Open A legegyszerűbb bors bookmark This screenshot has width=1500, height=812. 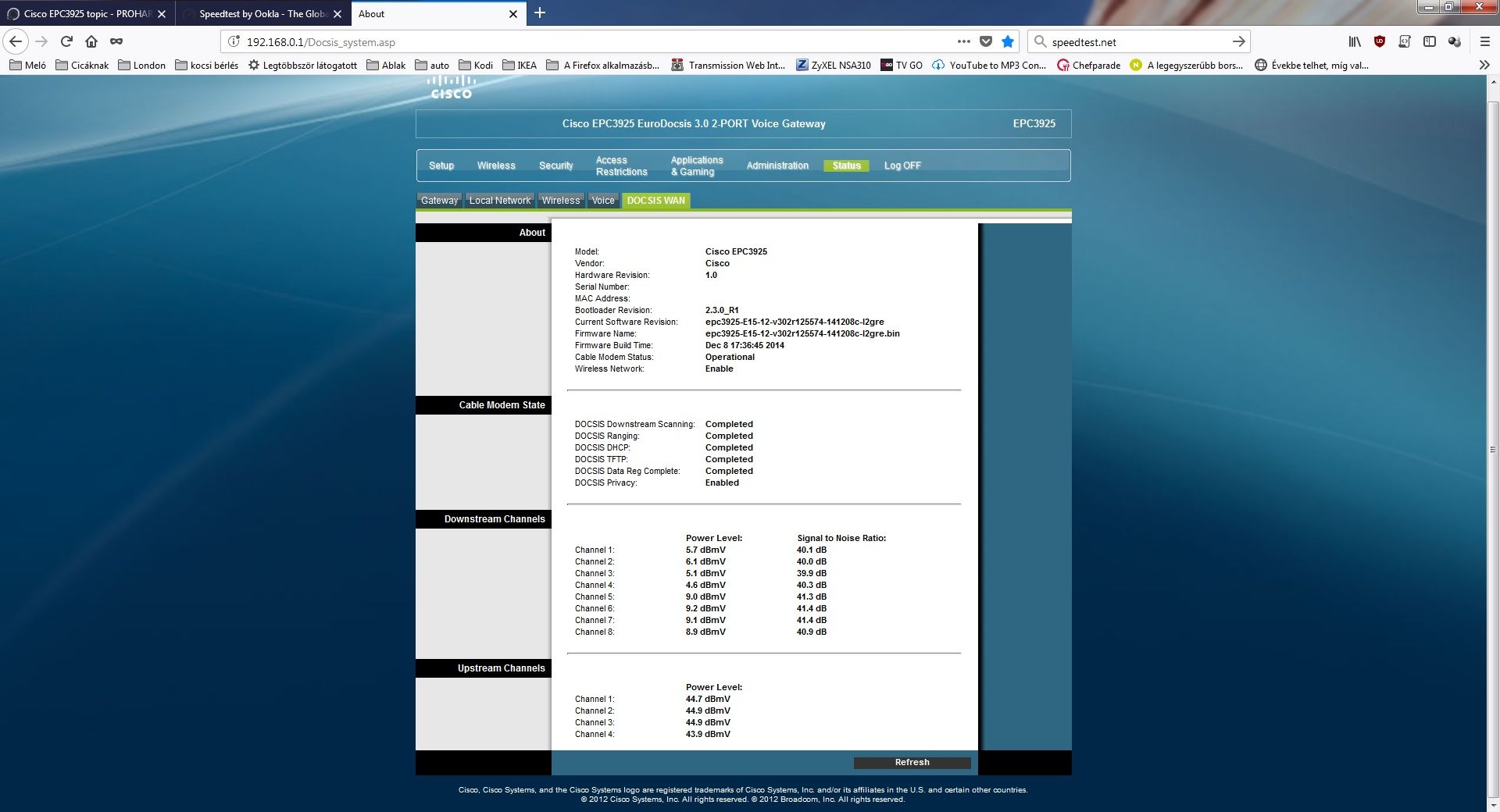click(1187, 66)
